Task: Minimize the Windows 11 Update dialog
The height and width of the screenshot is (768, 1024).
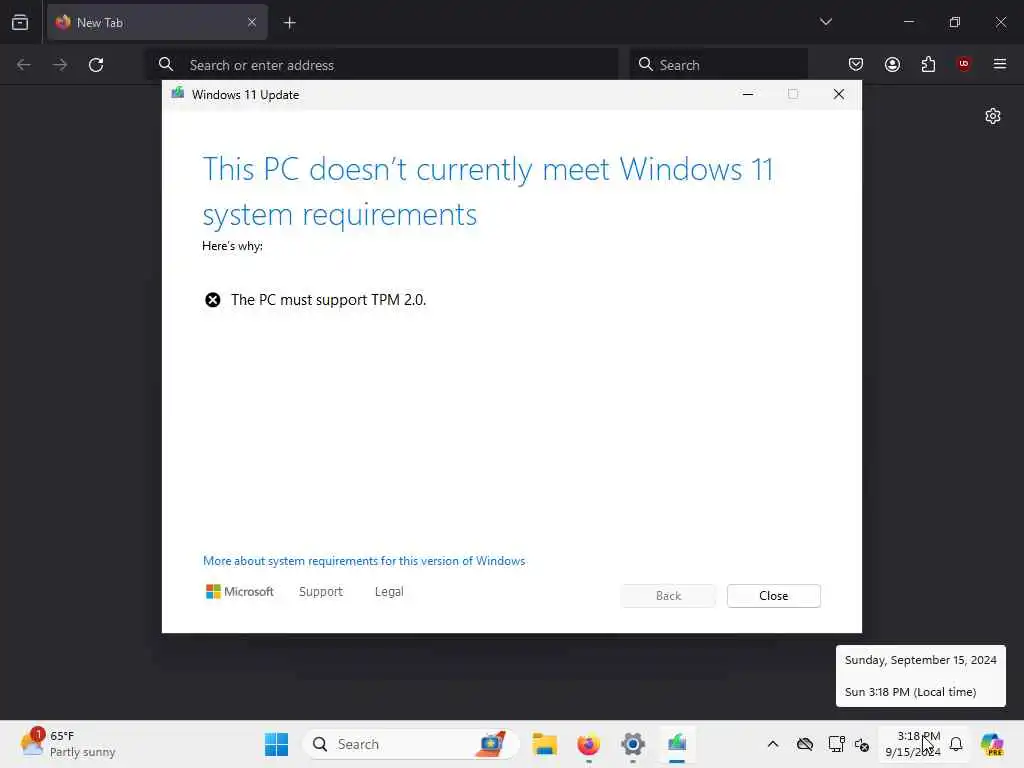Action: tap(748, 95)
